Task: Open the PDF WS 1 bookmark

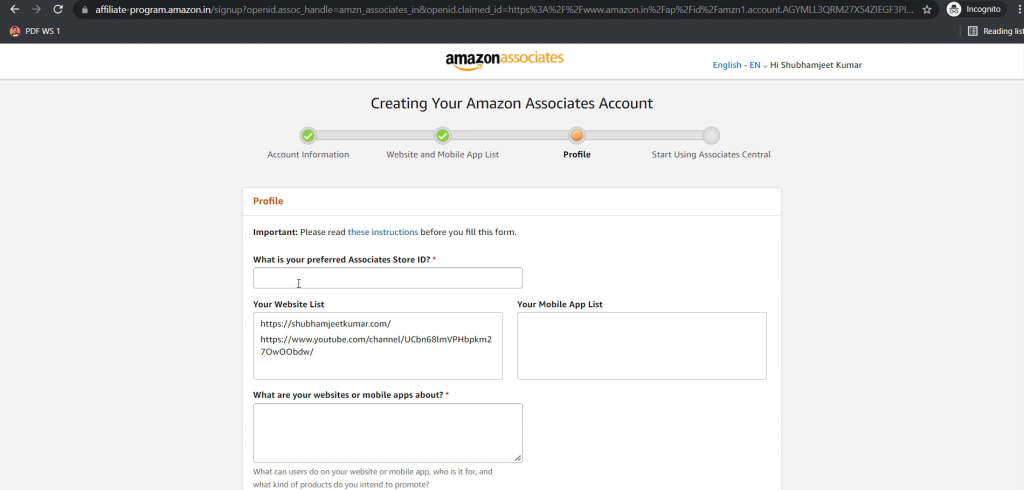Action: [x=35, y=31]
